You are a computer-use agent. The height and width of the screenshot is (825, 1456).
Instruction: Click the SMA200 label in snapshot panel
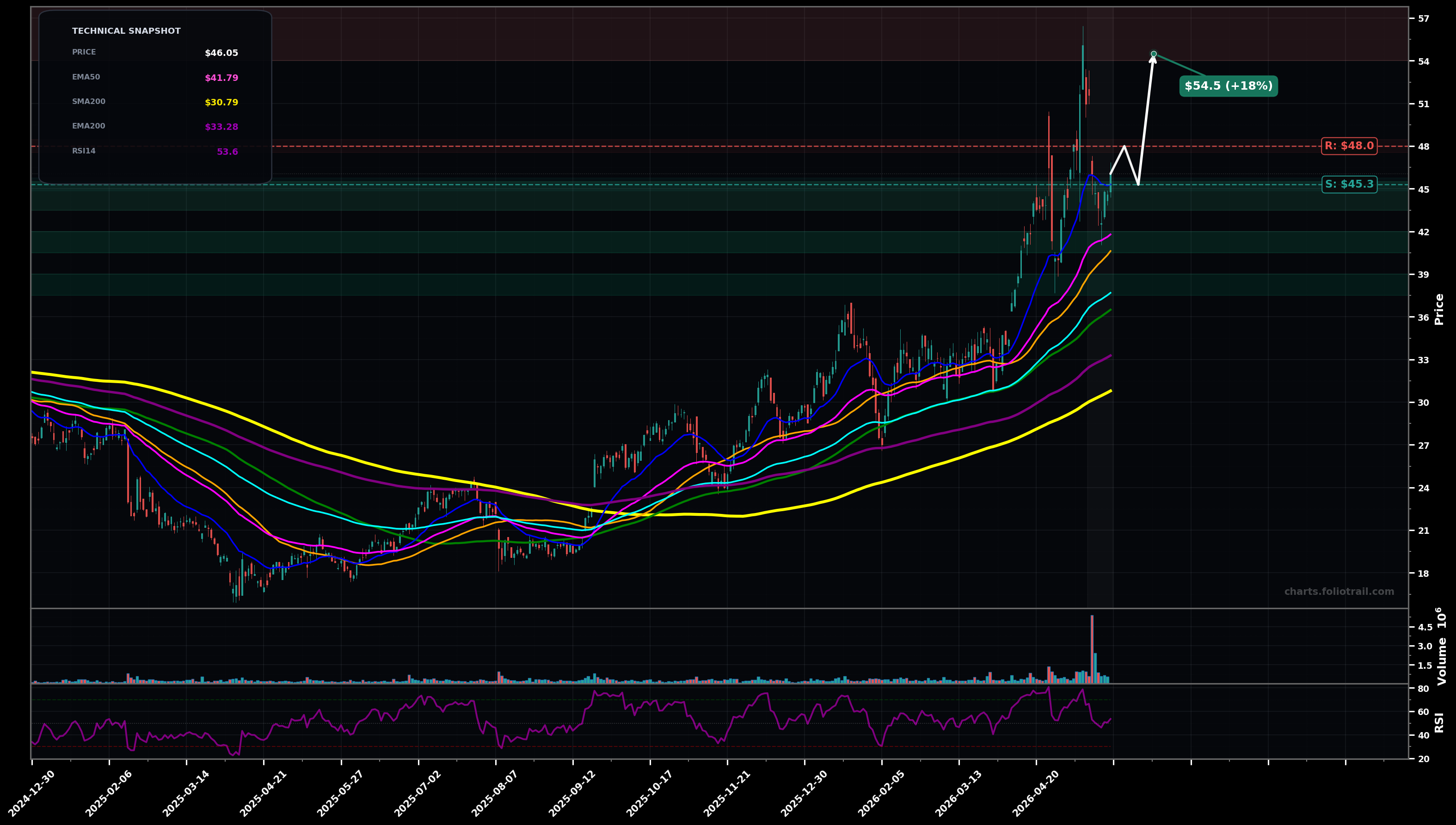tap(89, 101)
